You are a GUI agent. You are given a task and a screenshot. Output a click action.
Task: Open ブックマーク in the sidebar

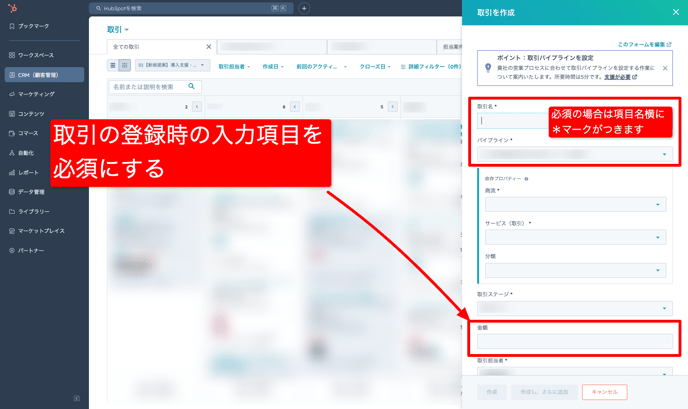[29, 26]
